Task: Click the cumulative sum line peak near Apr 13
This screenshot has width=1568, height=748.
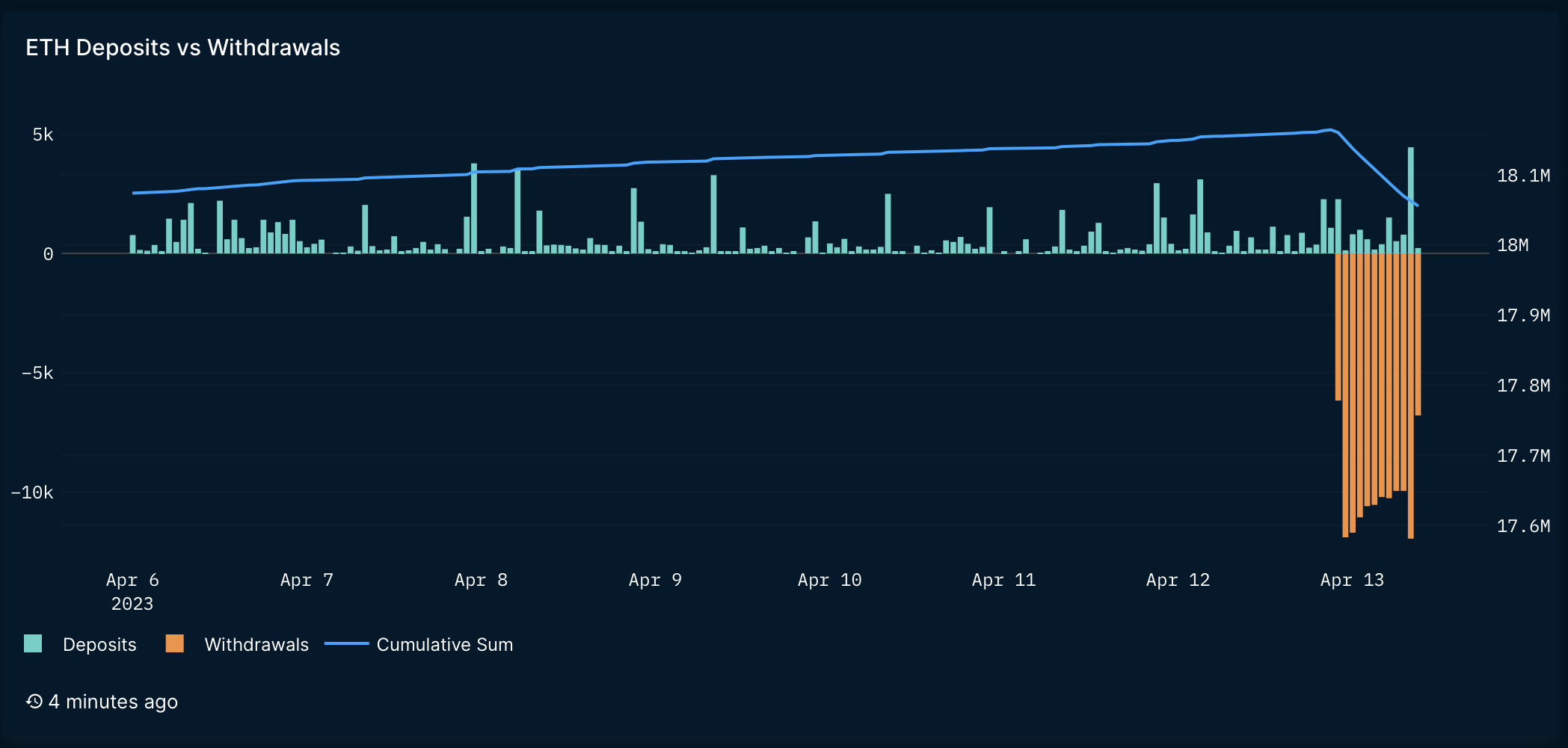Action: (1329, 130)
